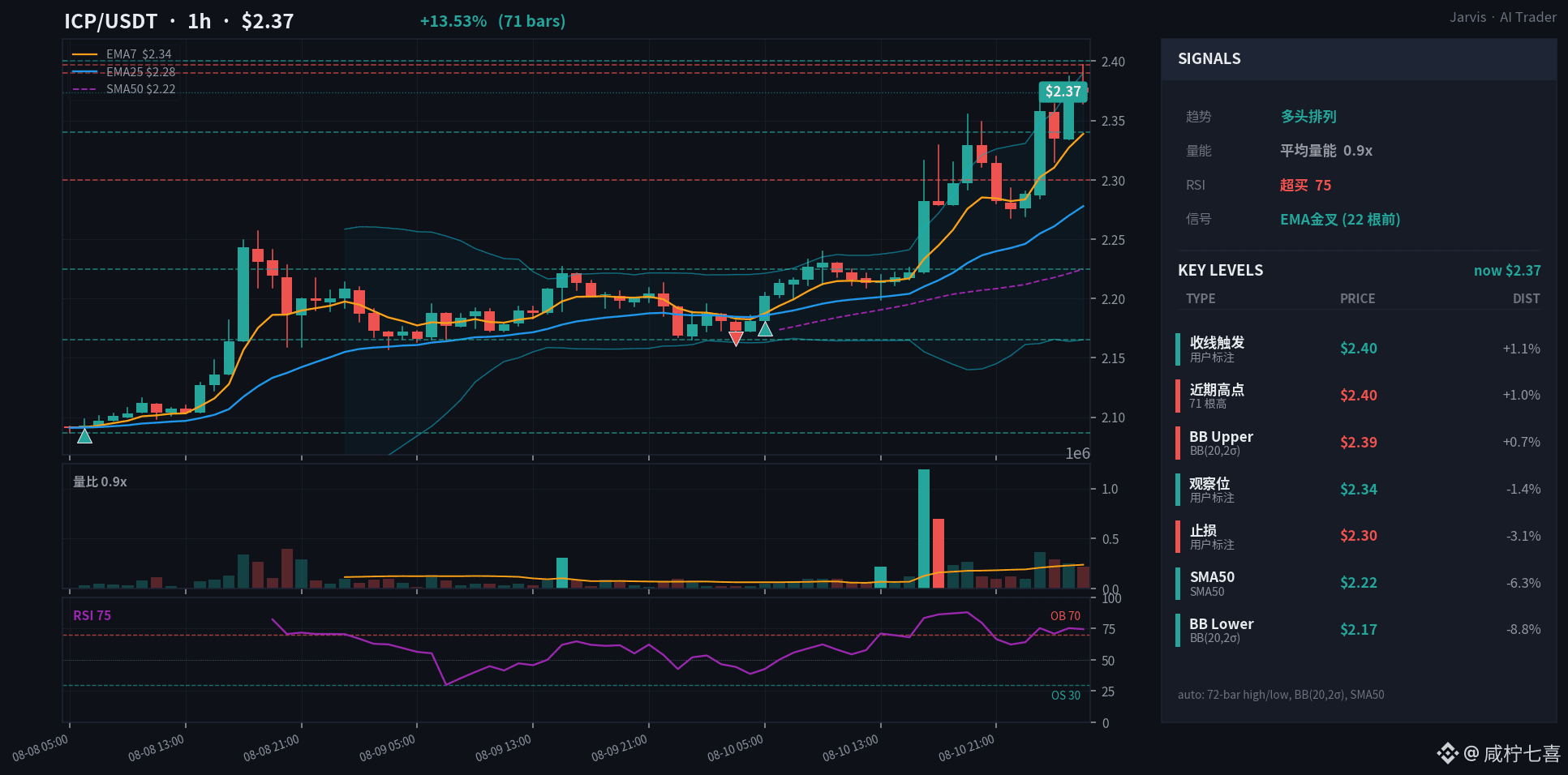
Task: Click the tallest green volume bar
Action: click(924, 529)
